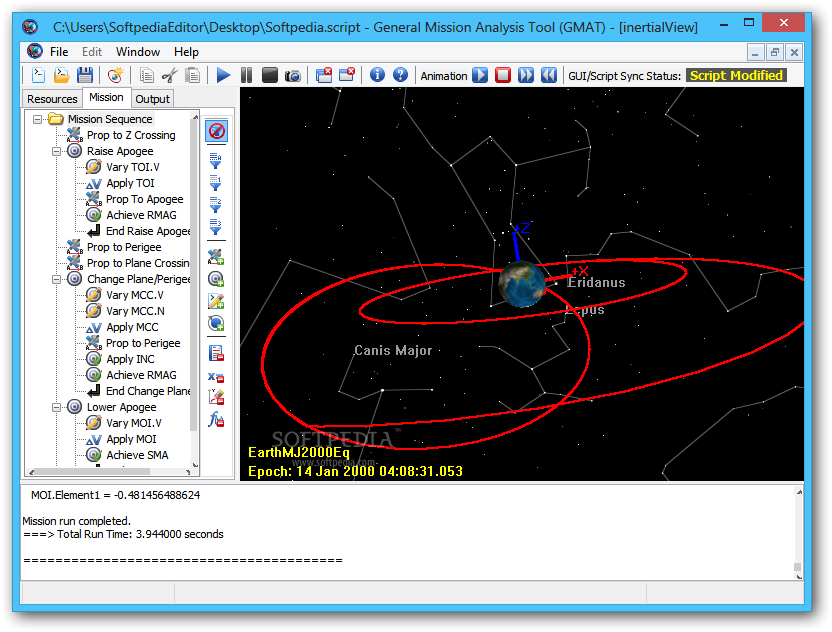Run the mission with the blue play arrow
The image size is (832, 632).
coord(223,75)
